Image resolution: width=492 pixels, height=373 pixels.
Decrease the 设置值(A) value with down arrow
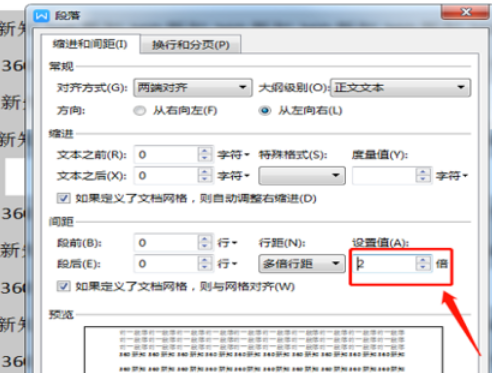423,268
